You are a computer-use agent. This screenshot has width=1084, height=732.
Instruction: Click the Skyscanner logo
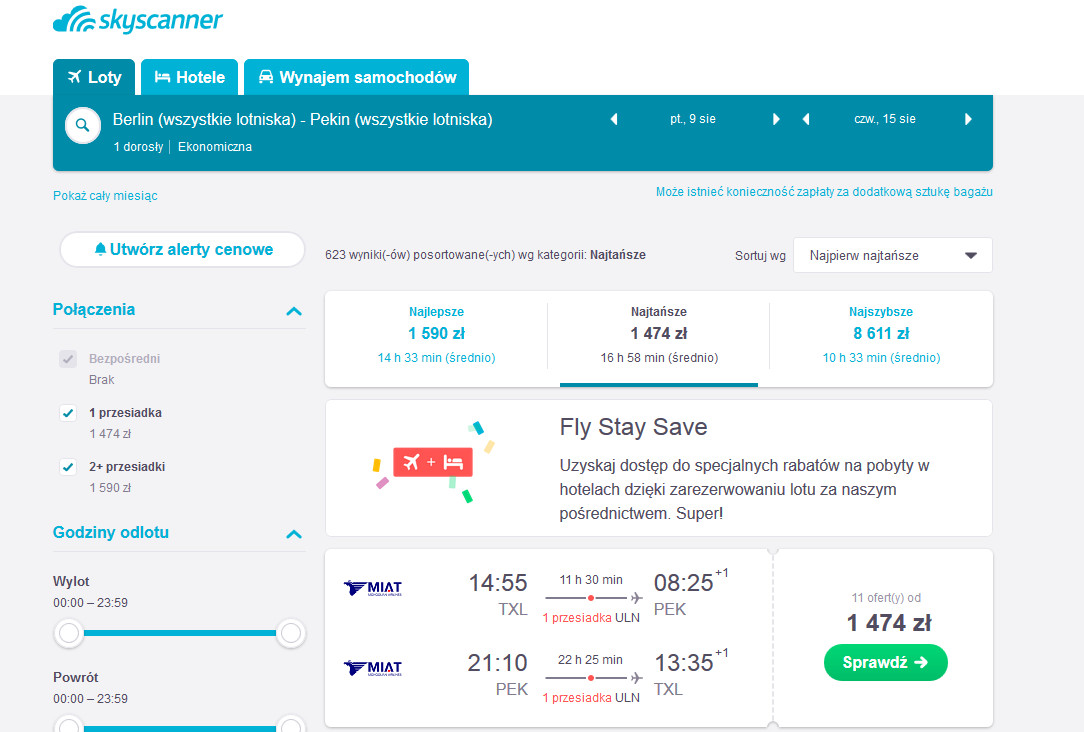[x=138, y=20]
